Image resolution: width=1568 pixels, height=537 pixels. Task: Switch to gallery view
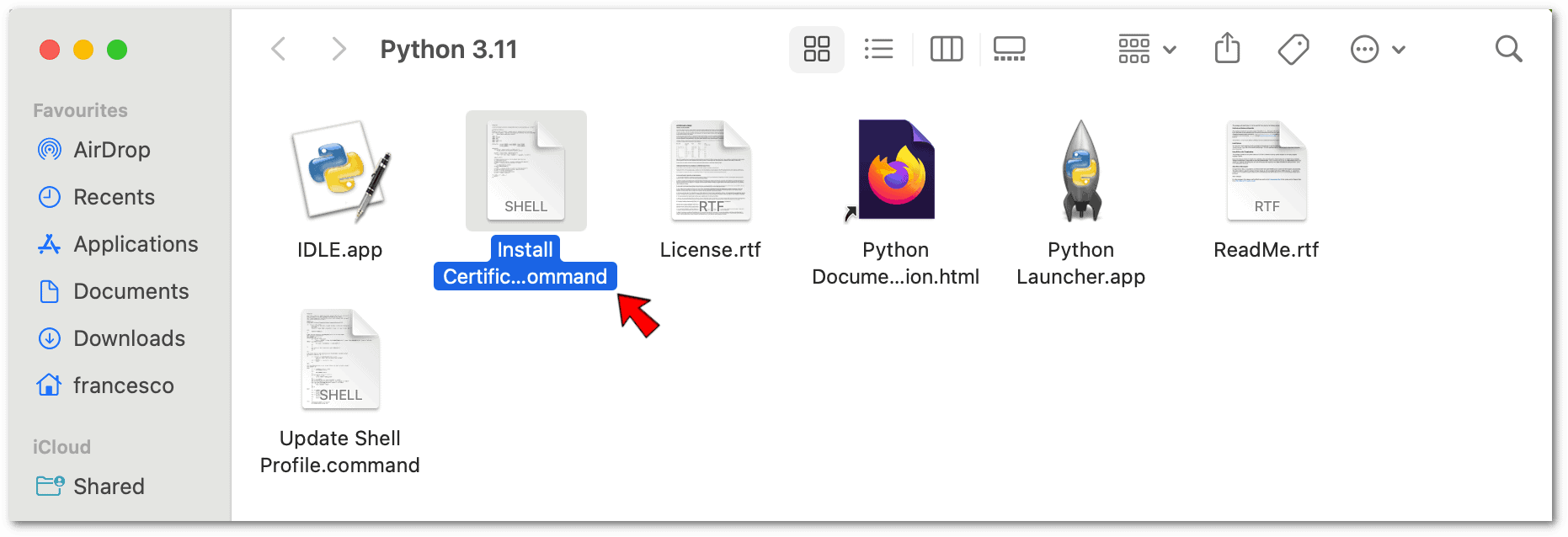pos(1009,50)
